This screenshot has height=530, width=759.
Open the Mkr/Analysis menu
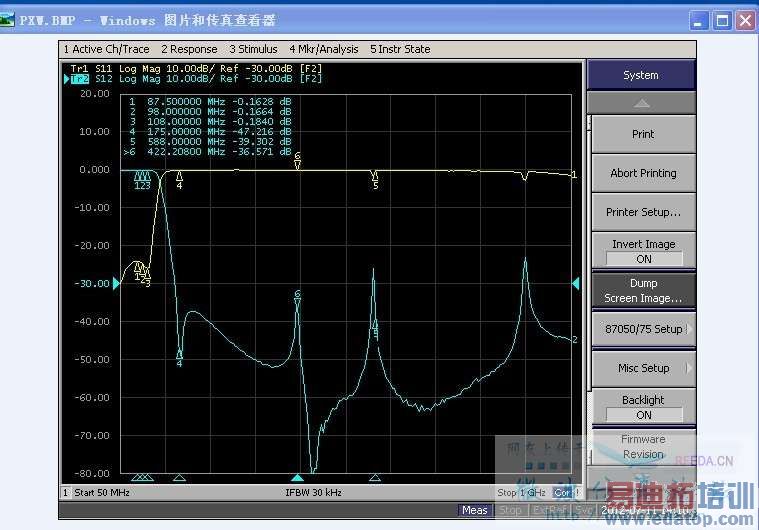[x=324, y=49]
